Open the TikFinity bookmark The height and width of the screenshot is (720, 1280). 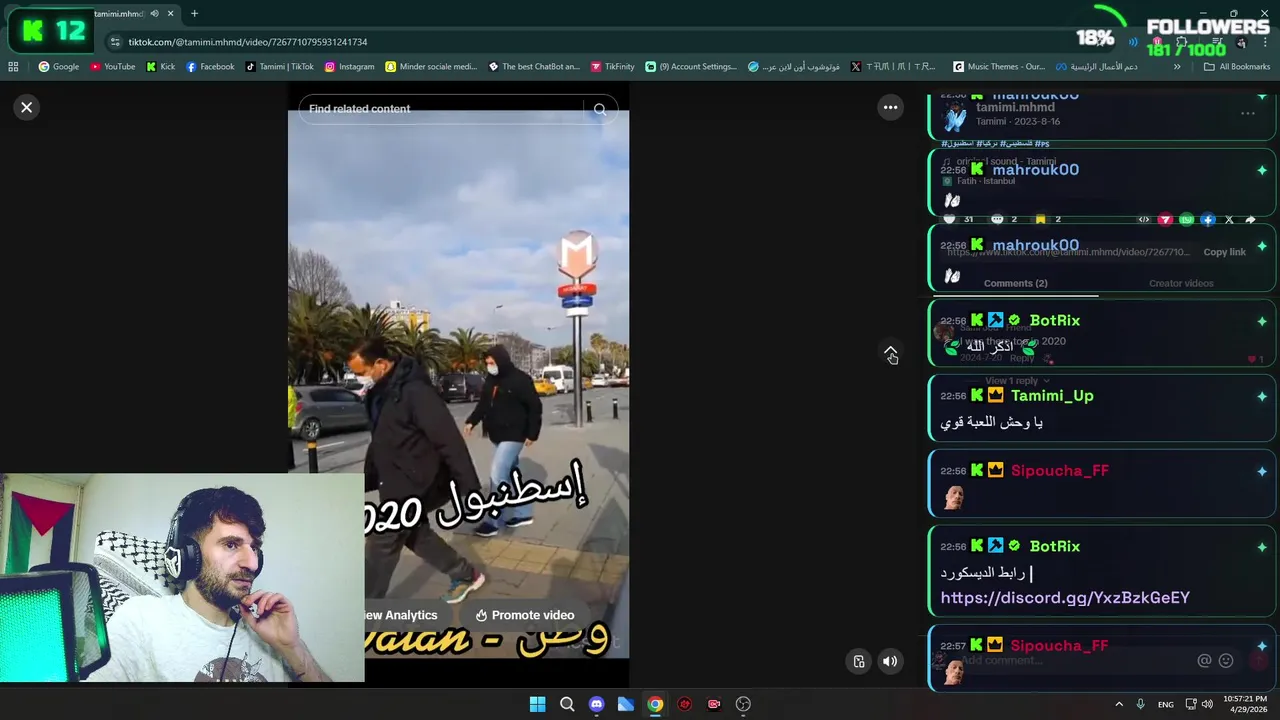click(612, 67)
